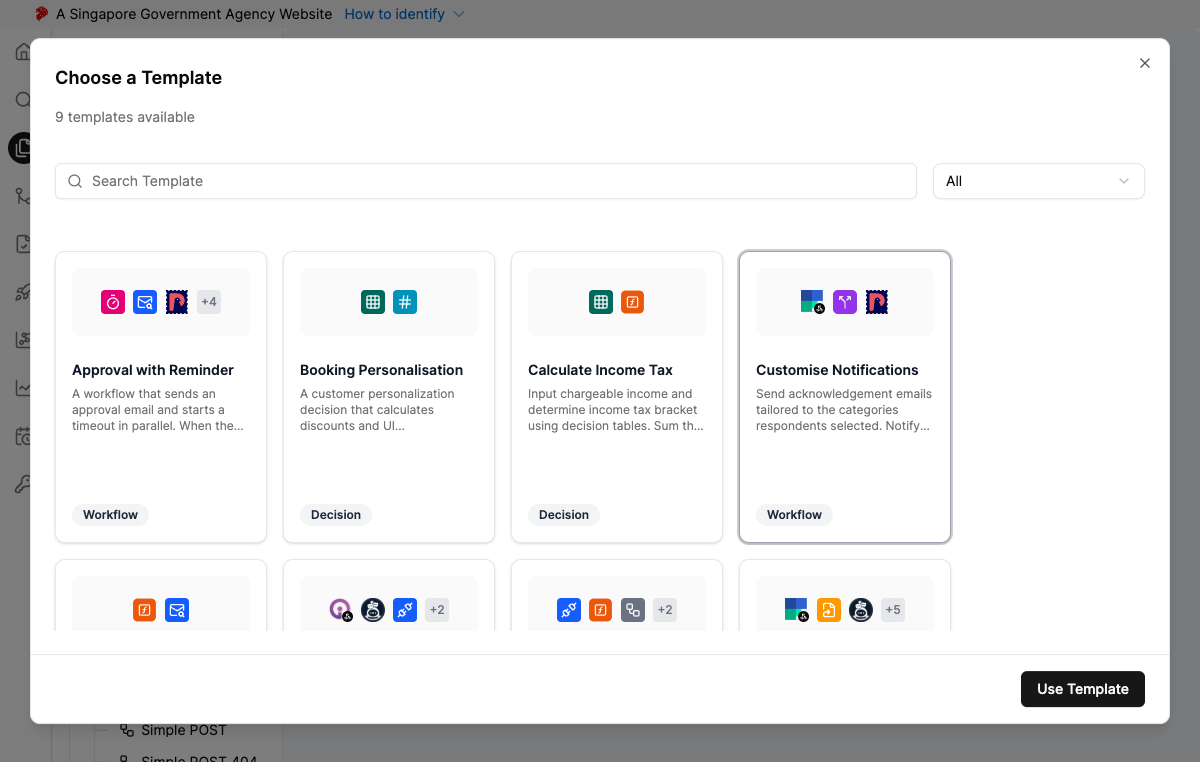
Task: Click the Decision tag on Booking Personalisation
Action: coord(336,515)
